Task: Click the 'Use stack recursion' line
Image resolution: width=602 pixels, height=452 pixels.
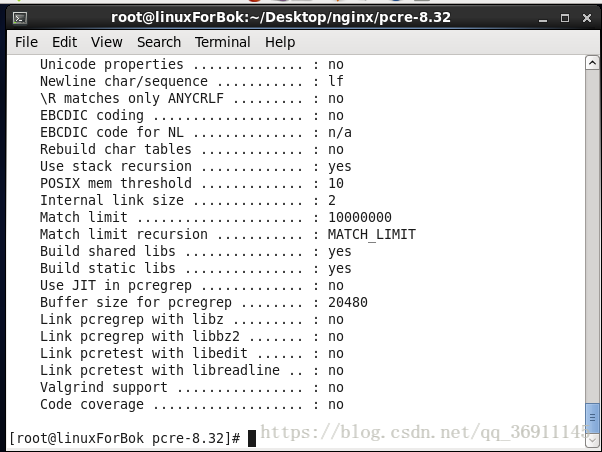Action: (x=196, y=166)
